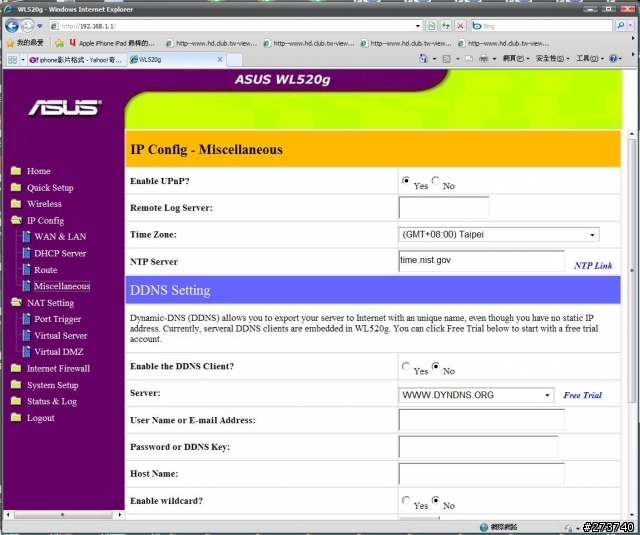Click the WAN & LAN page icon
640x535 pixels.
[27, 236]
